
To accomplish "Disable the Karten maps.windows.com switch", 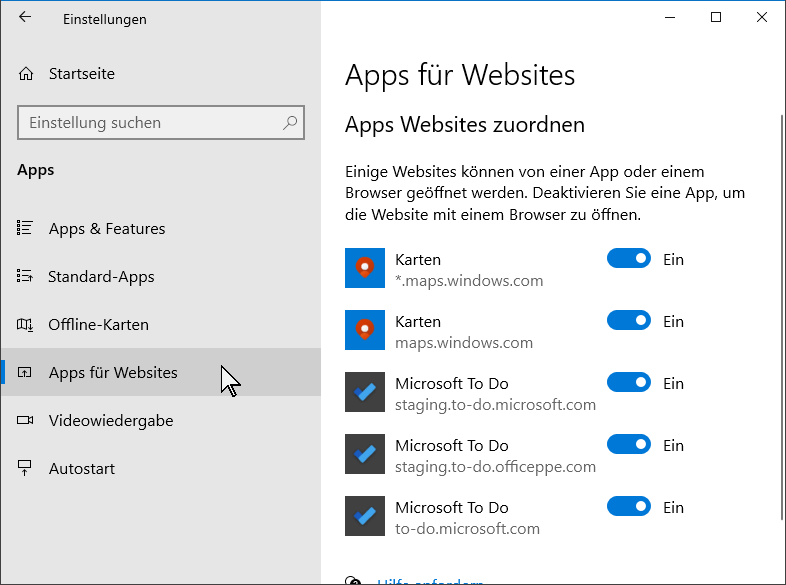I will coord(629,320).
